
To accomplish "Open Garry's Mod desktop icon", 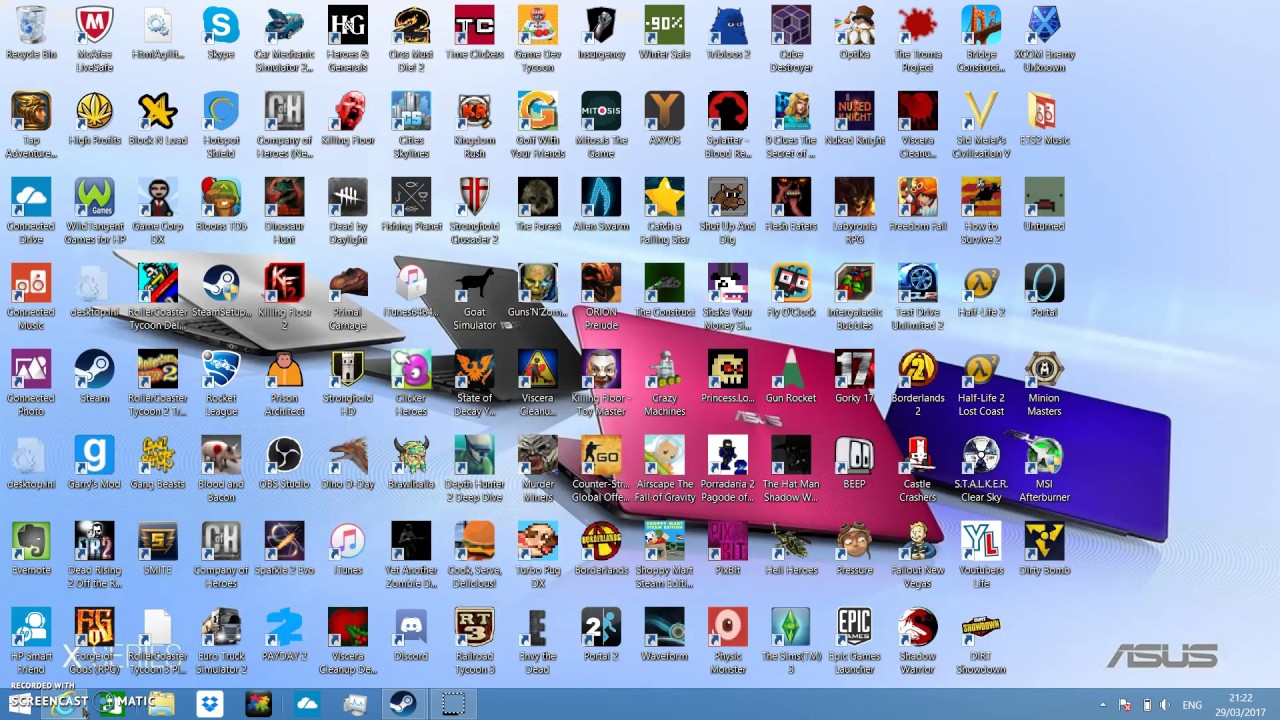I will click(94, 463).
